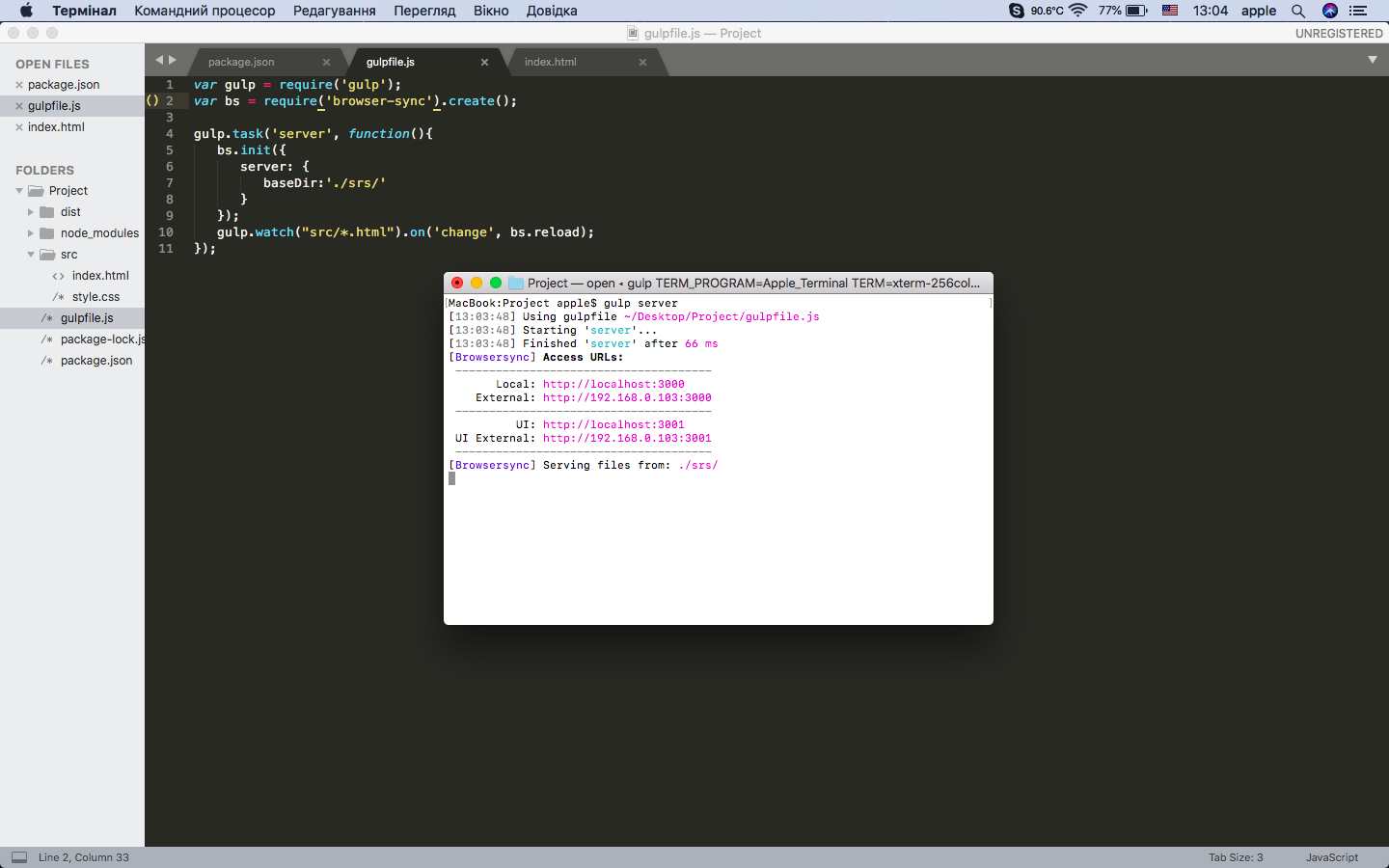Open the Wi-Fi status icon

coord(1078,11)
